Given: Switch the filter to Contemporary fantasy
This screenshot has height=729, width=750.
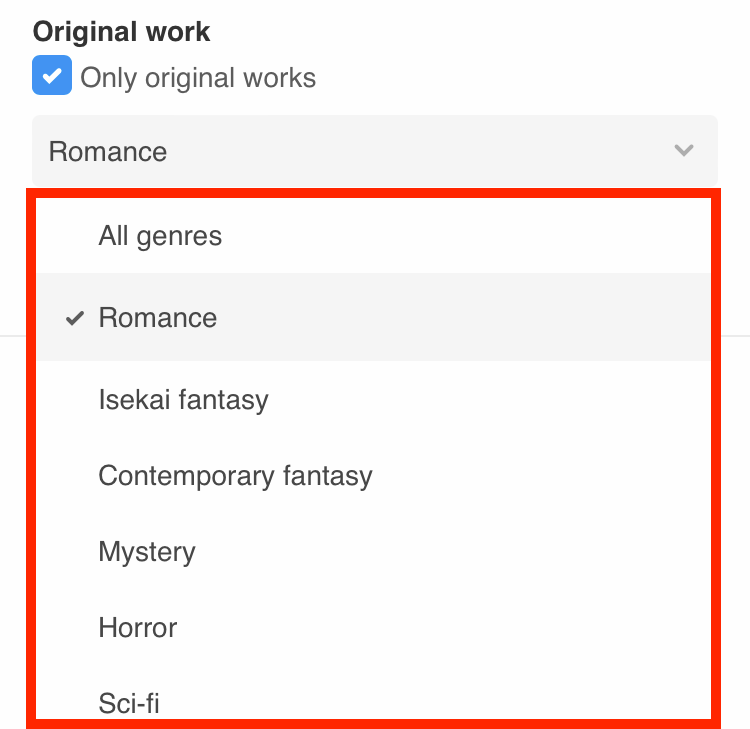Looking at the screenshot, I should [235, 475].
